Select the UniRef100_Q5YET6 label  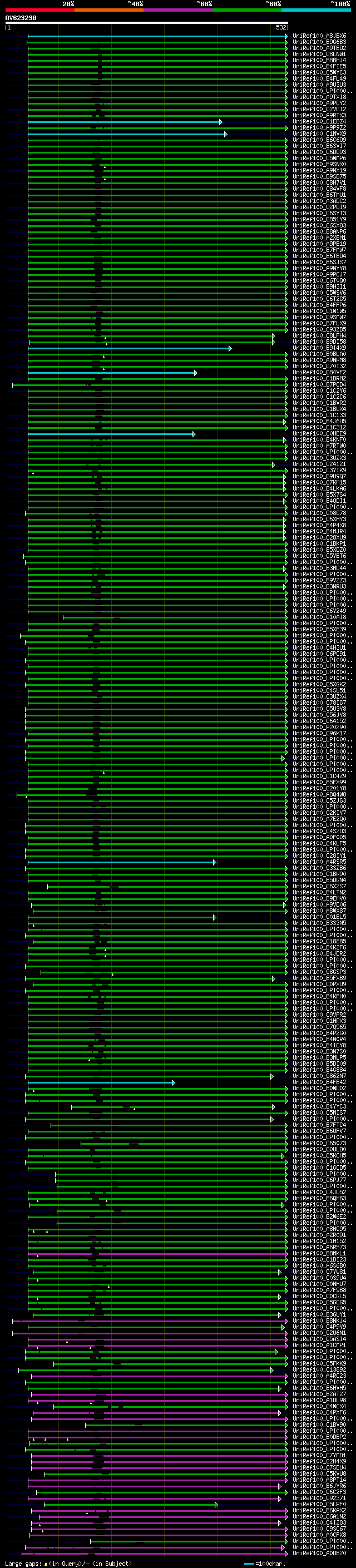tap(319, 556)
